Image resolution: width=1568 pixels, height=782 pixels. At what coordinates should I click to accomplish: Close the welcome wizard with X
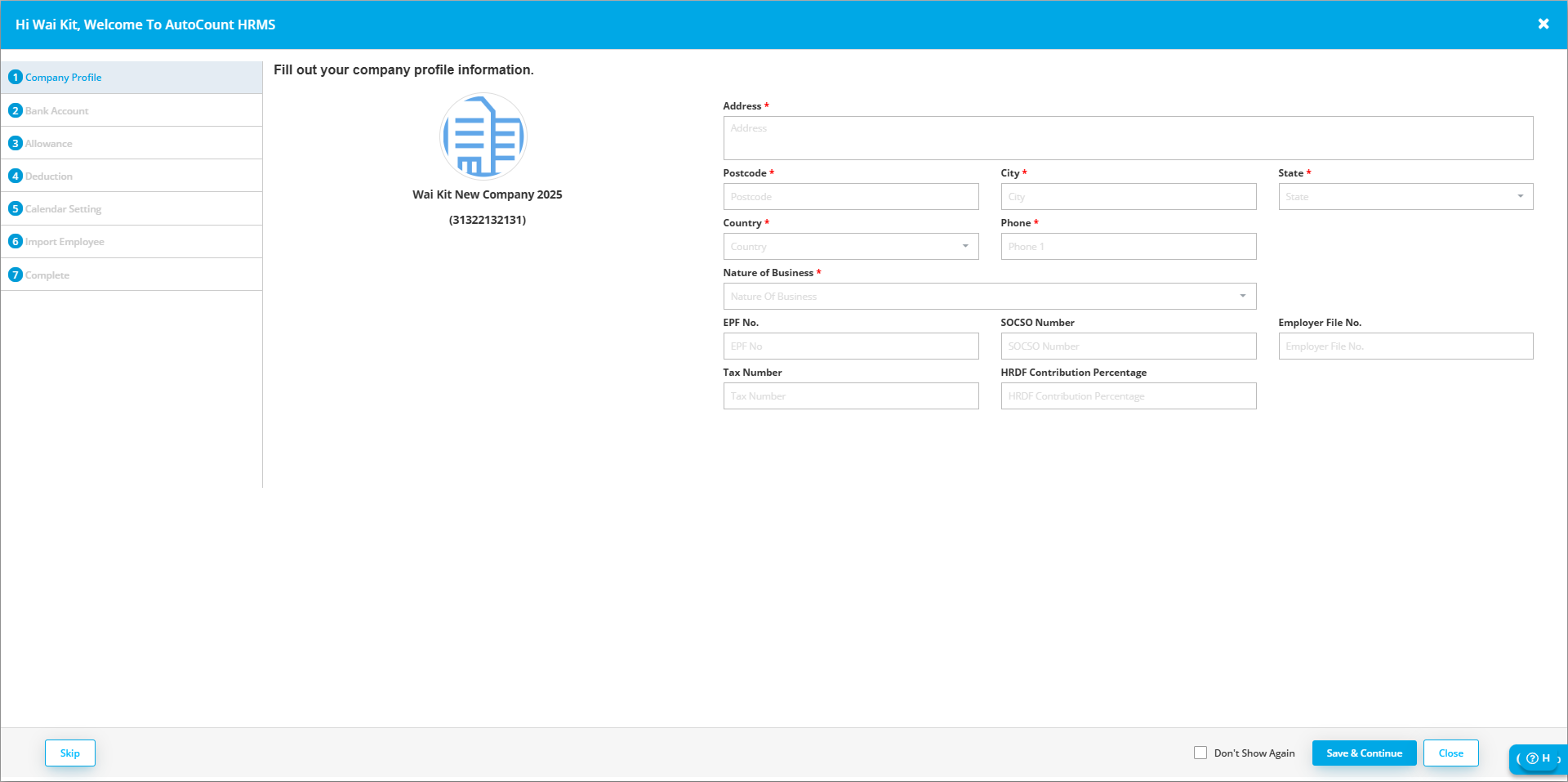click(1543, 24)
